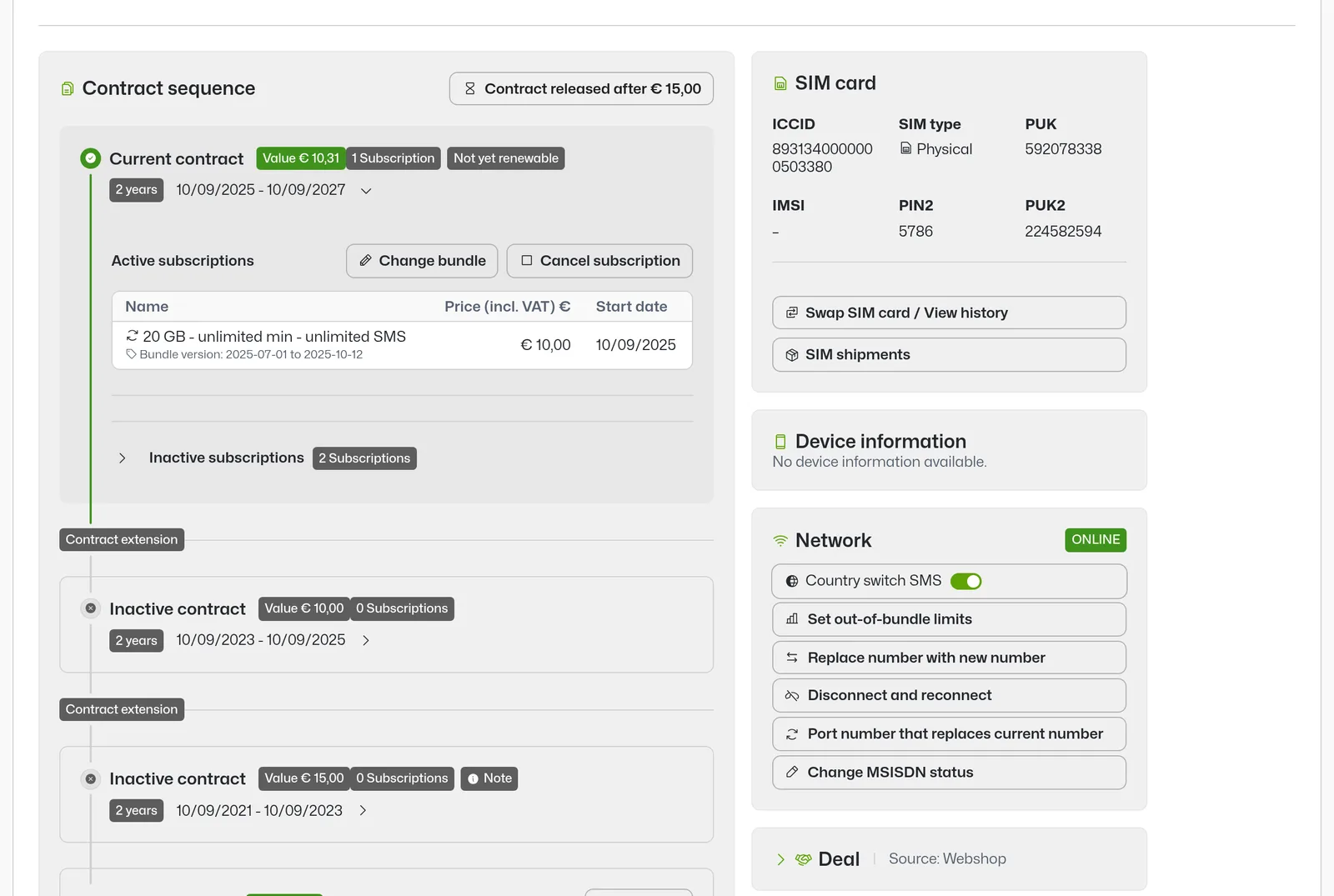Click the pencil icon on Change bundle
1334x896 pixels.
coord(365,261)
